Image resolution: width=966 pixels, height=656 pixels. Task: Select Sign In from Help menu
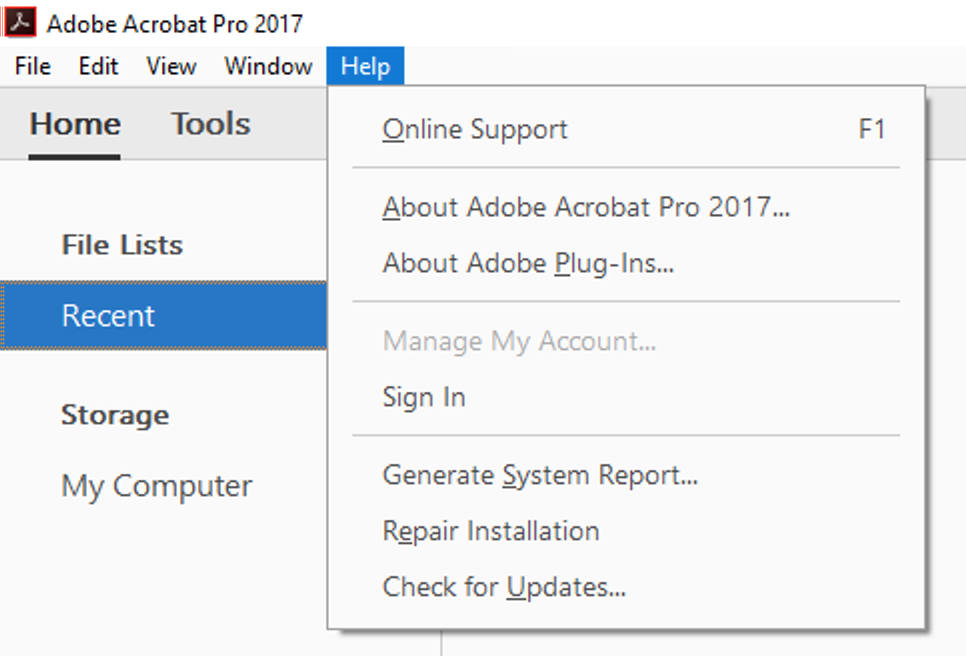(x=422, y=396)
